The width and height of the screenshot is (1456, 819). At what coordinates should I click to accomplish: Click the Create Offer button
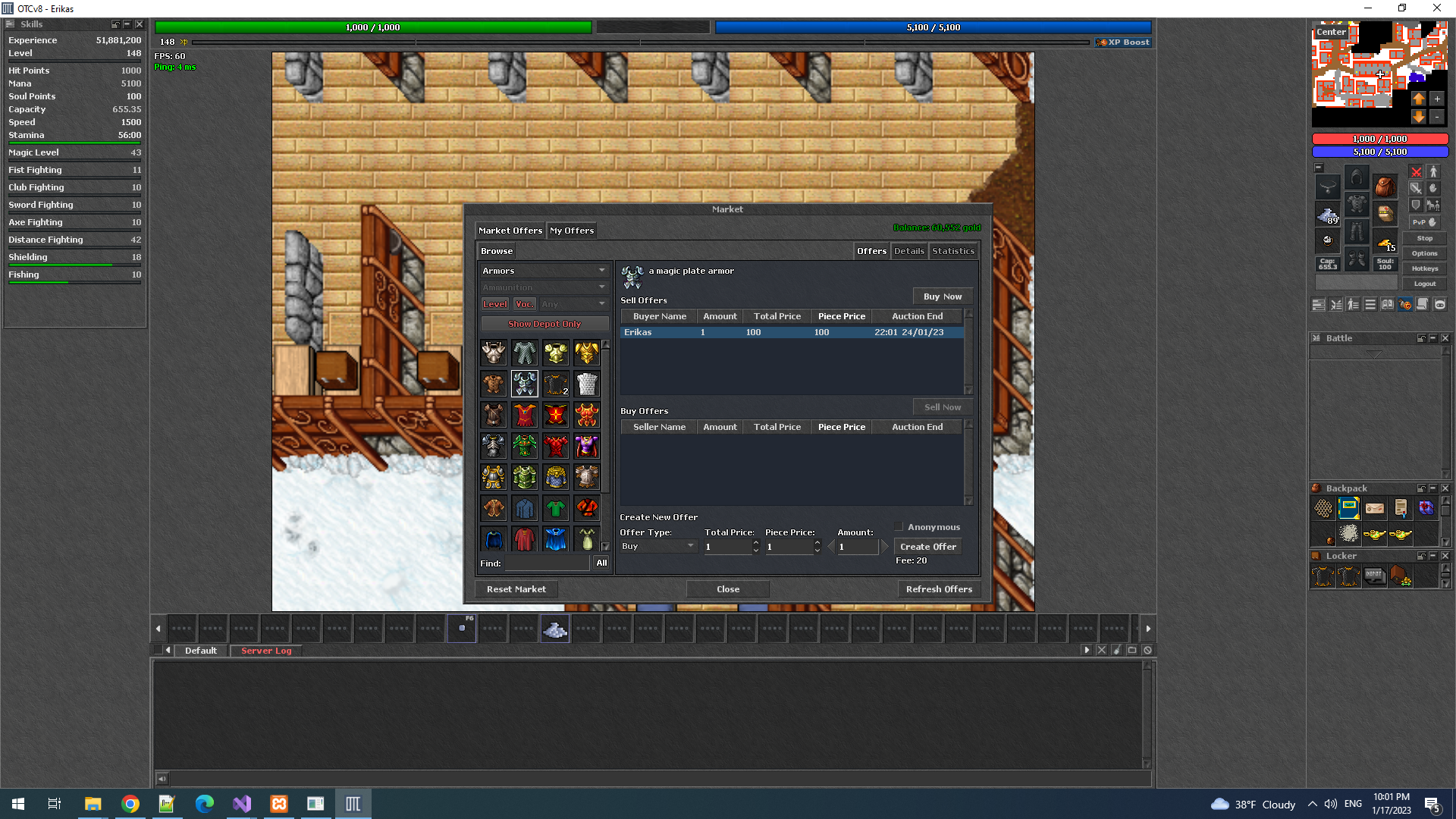click(928, 547)
